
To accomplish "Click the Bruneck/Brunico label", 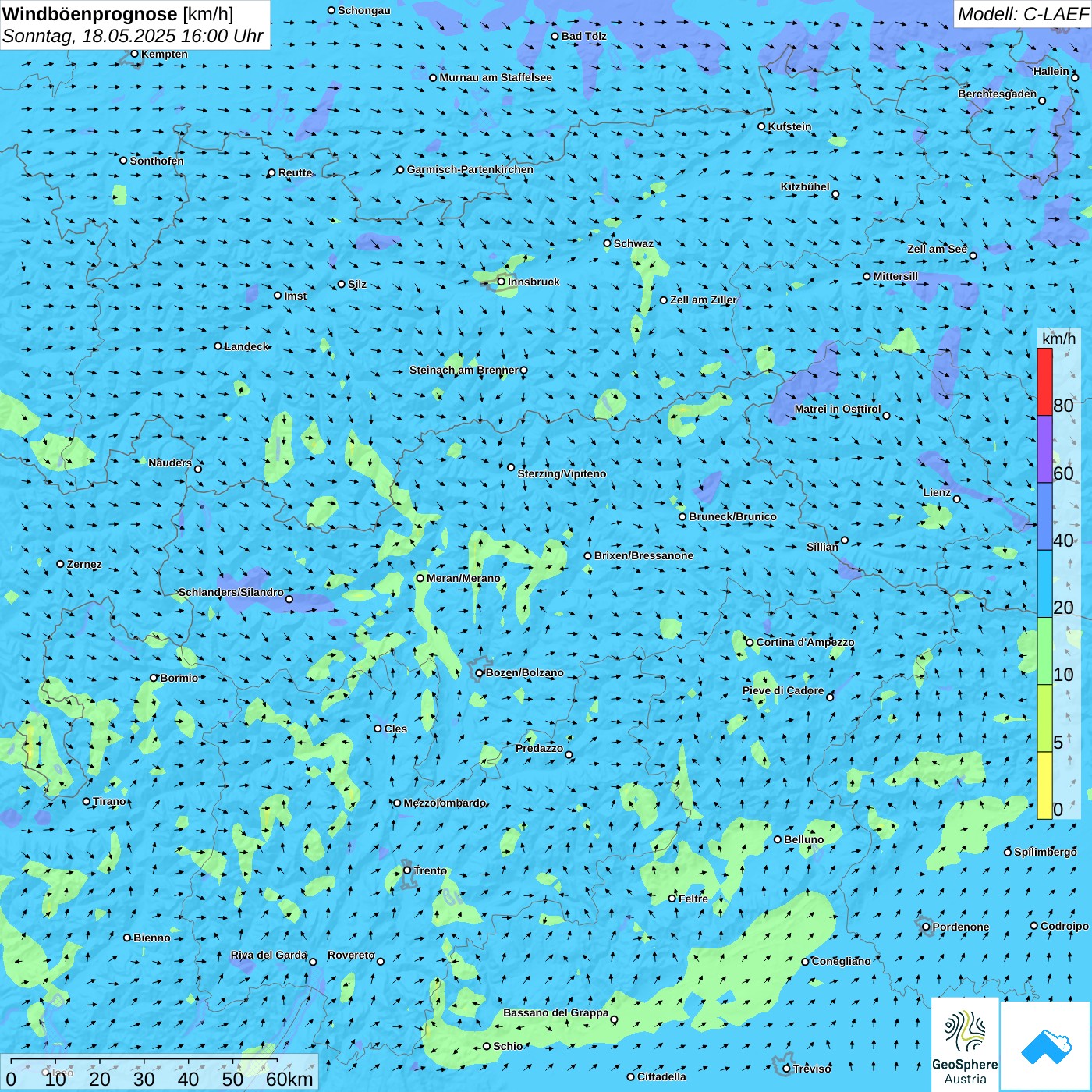I will [733, 516].
